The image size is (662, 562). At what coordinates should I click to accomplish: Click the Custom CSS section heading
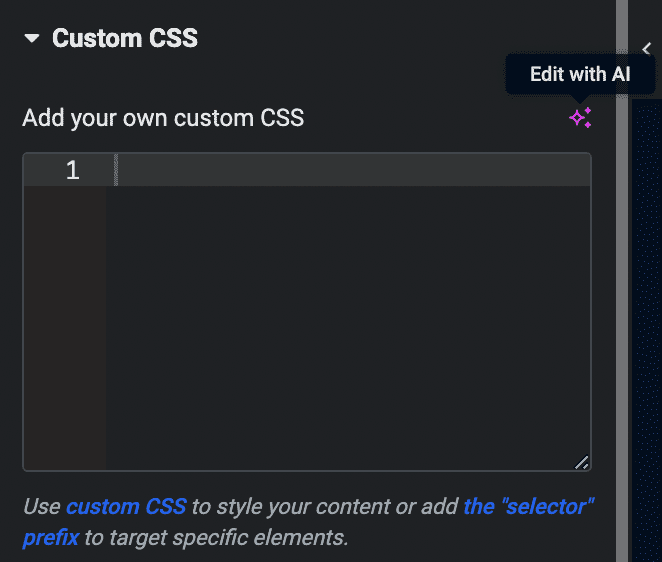[125, 39]
